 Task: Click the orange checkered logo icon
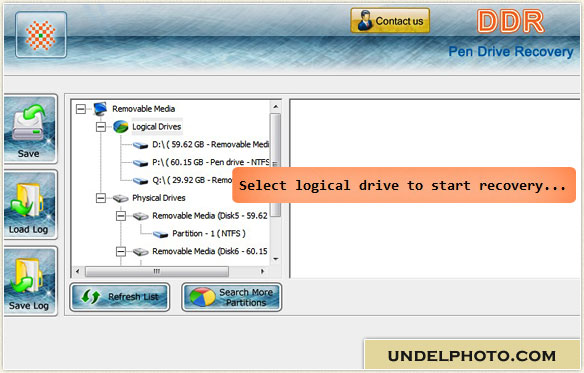tap(41, 35)
